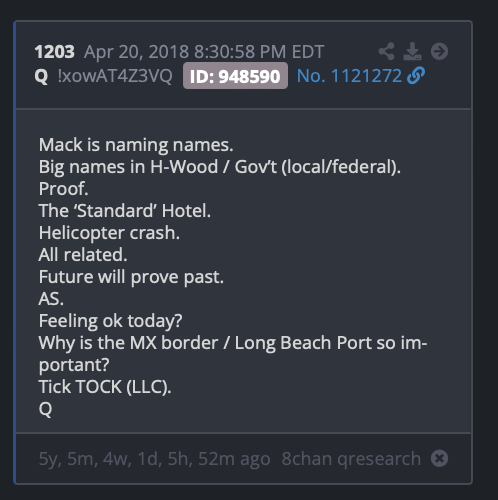
Task: Click the text The 'Standard' Hotel.
Action: pyautogui.click(x=125, y=211)
